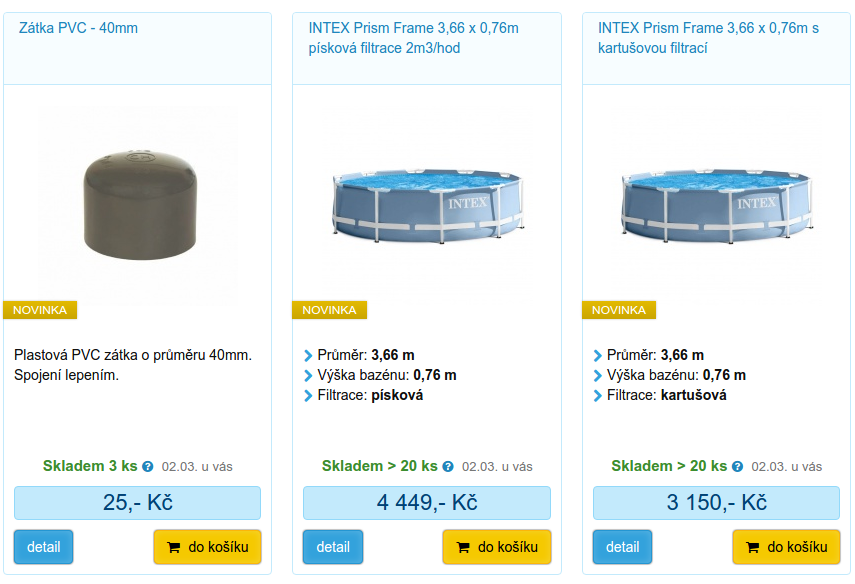Click the 4 449,- Kč price box

[426, 503]
